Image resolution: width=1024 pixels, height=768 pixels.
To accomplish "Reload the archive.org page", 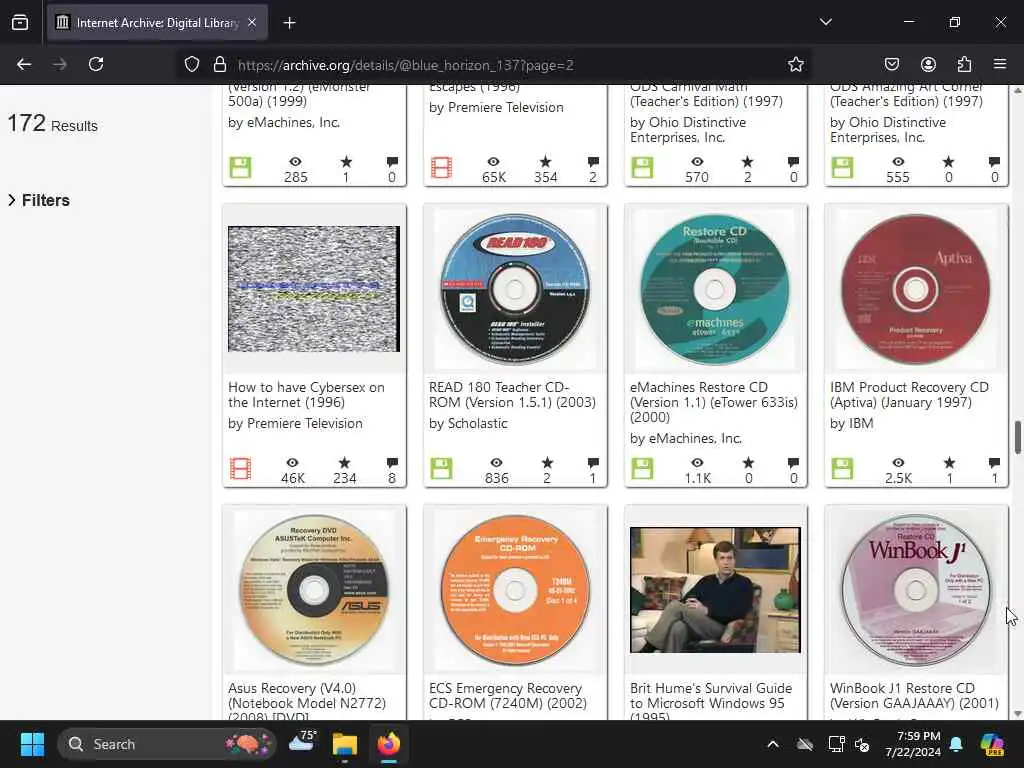I will tap(96, 64).
